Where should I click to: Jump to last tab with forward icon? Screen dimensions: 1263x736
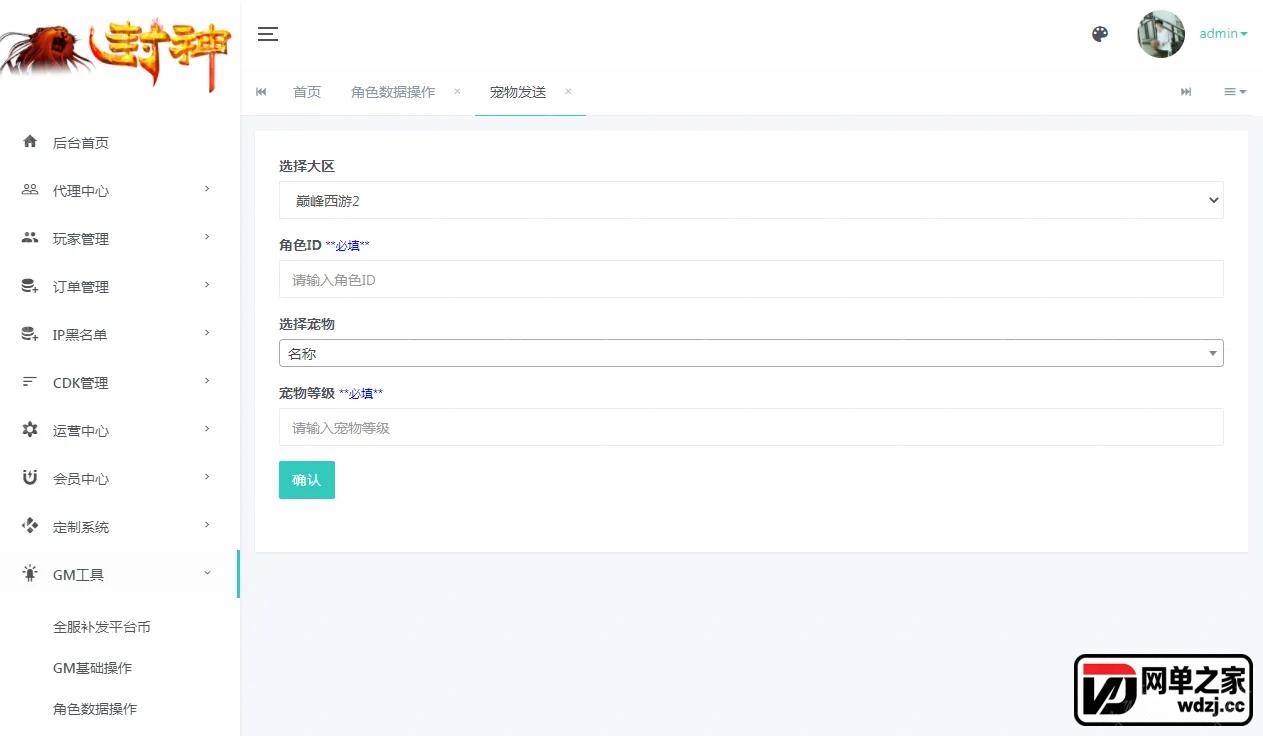(1186, 92)
